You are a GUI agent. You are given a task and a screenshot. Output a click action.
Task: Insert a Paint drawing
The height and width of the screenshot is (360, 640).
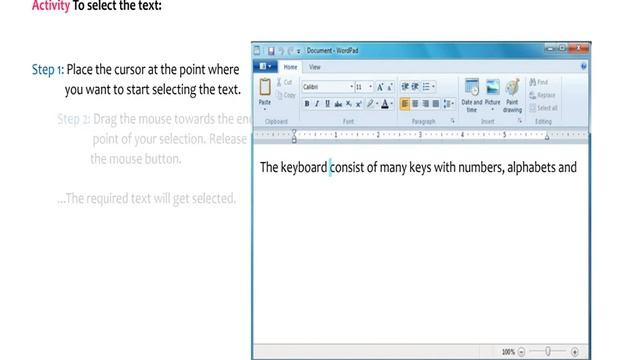(512, 95)
